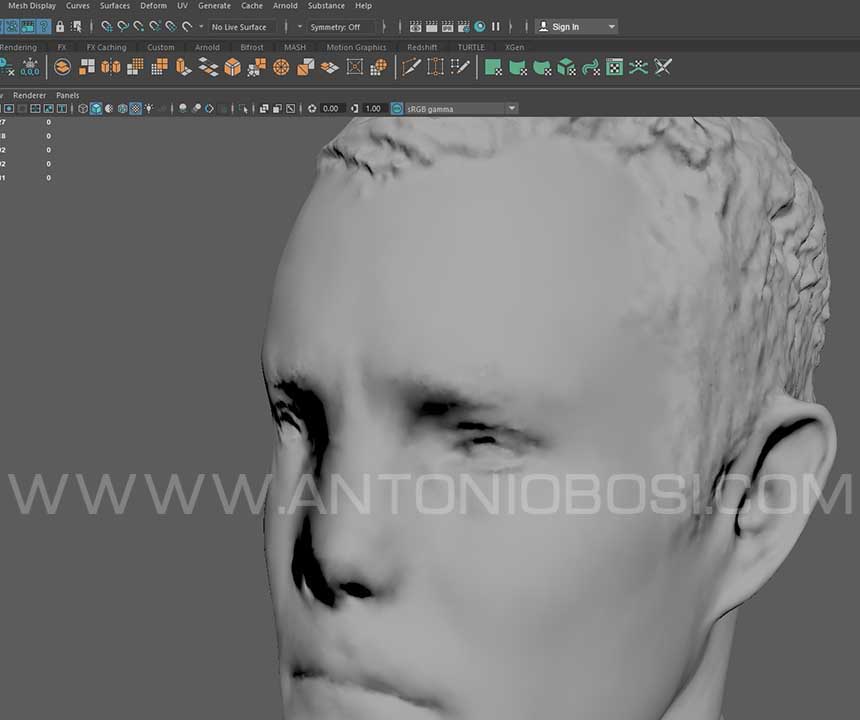Open the Arnold menu in menu bar
860x720 pixels.
pos(285,5)
